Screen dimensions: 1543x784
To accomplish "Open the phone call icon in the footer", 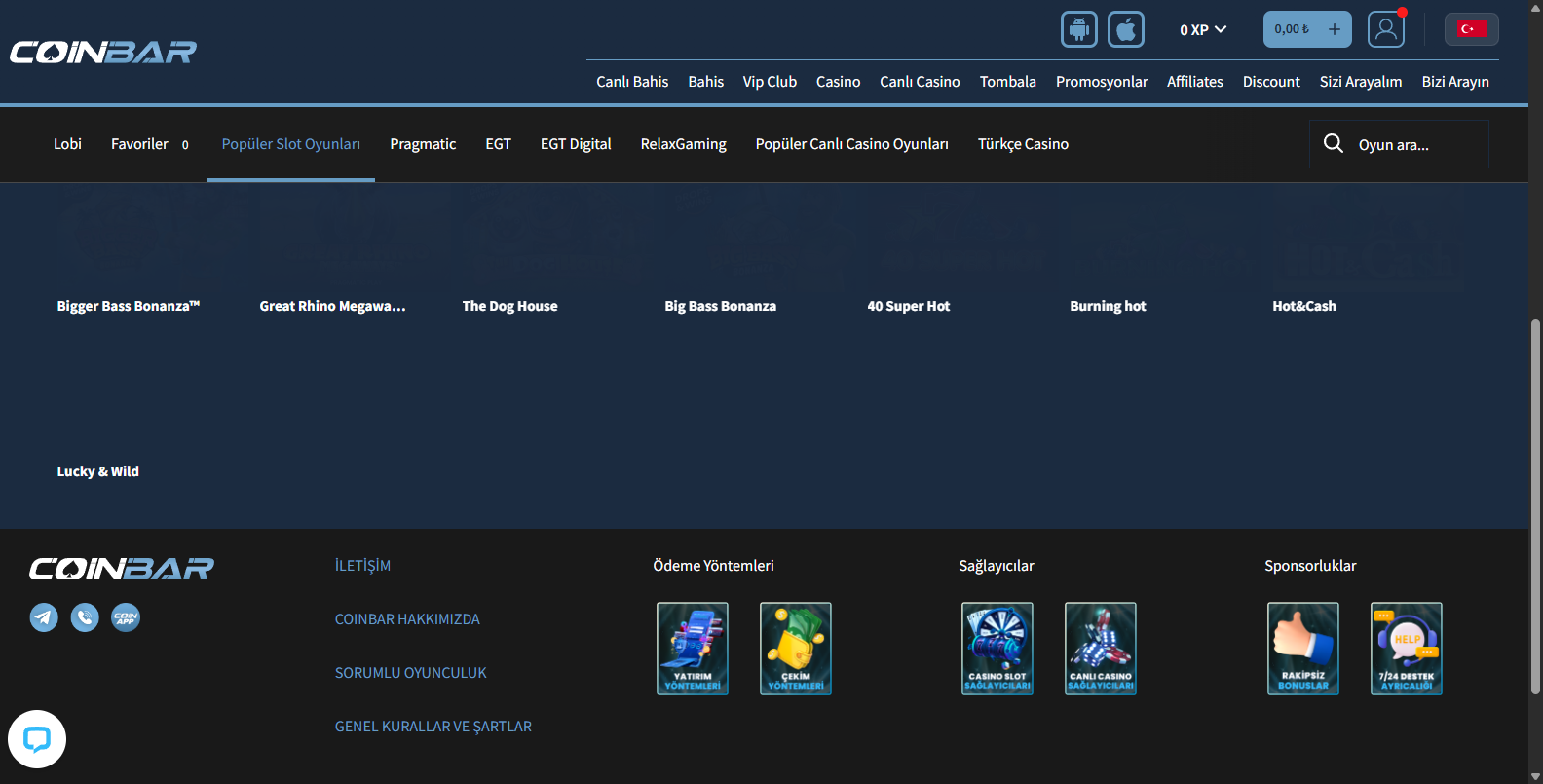I will 85,617.
